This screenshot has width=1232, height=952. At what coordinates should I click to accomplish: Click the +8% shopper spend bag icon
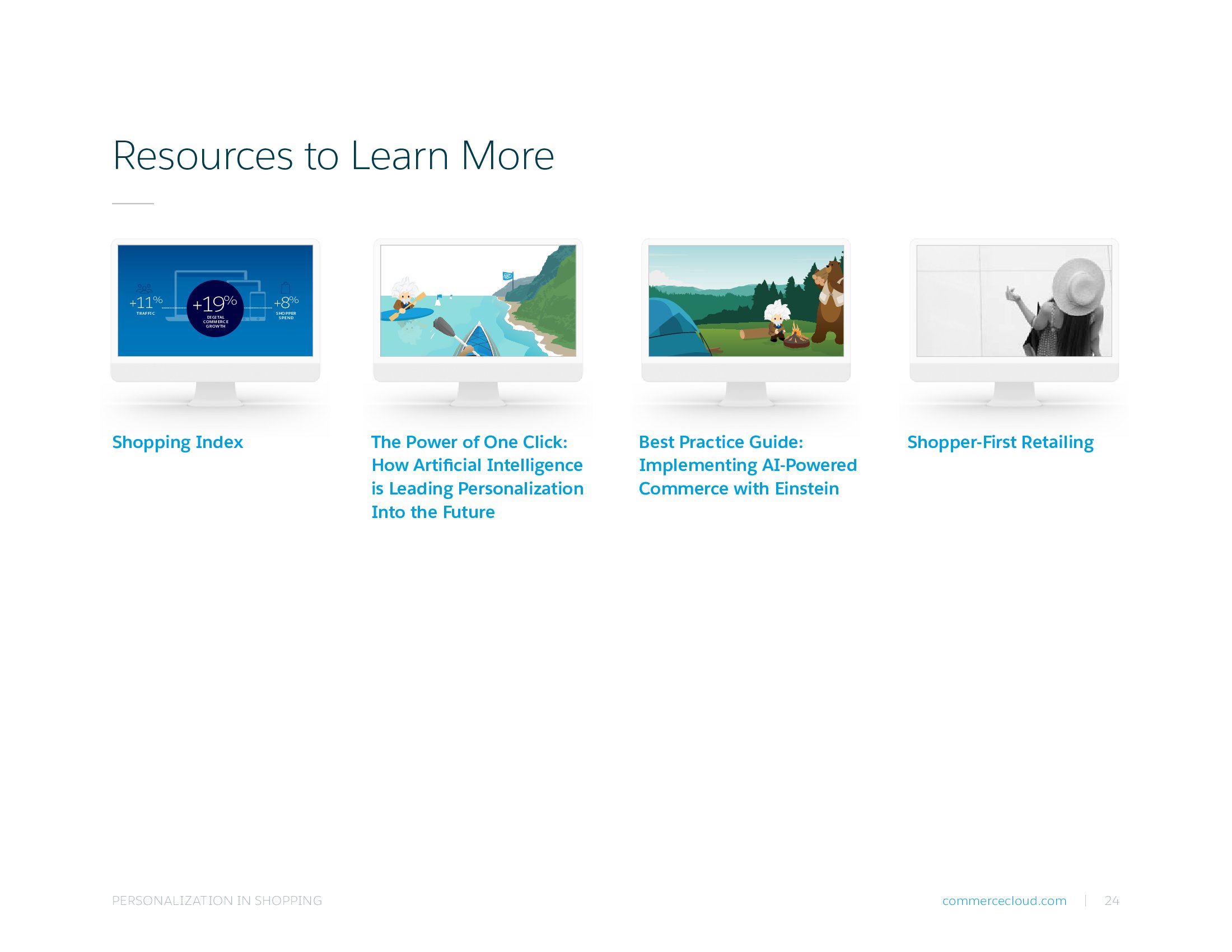point(286,288)
